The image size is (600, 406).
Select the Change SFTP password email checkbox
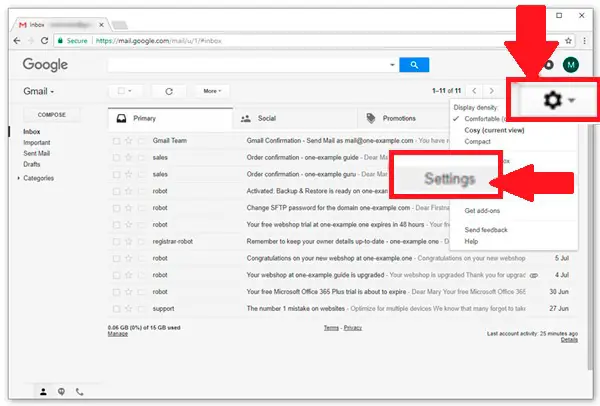click(116, 208)
